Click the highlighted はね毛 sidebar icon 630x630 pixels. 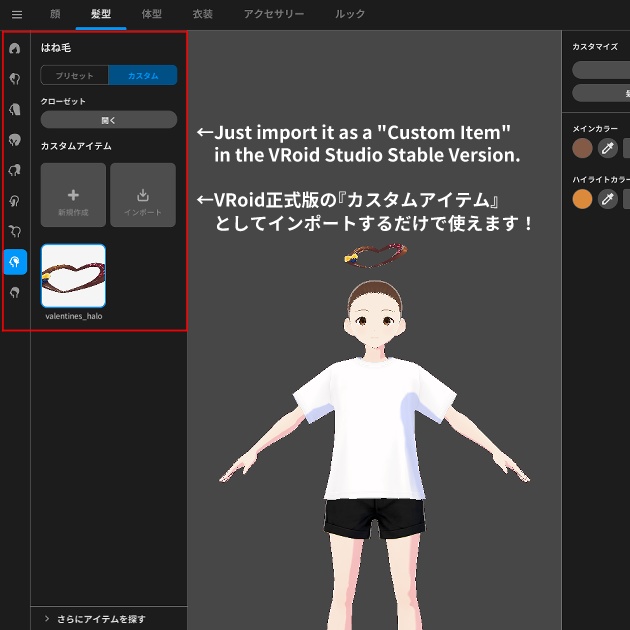tap(15, 262)
